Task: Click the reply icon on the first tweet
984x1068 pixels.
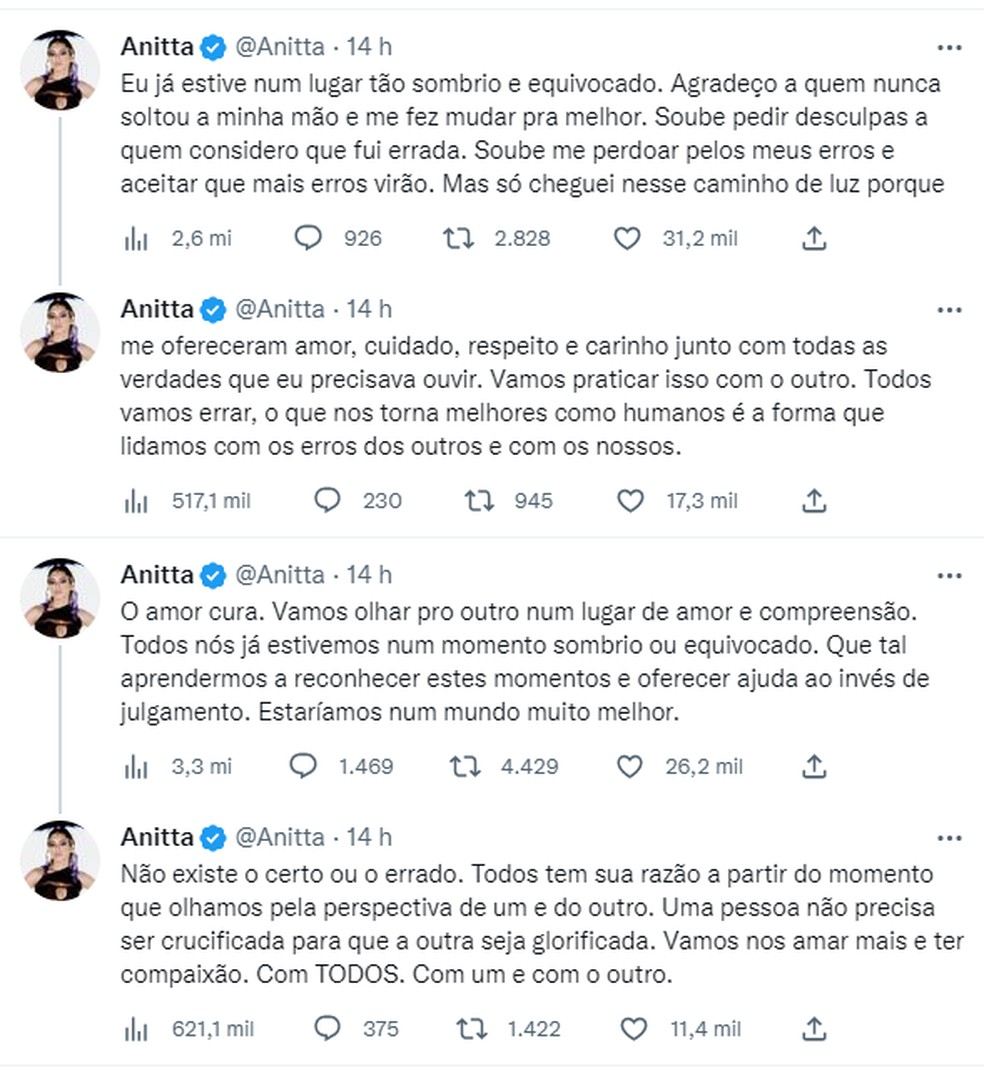Action: point(309,238)
